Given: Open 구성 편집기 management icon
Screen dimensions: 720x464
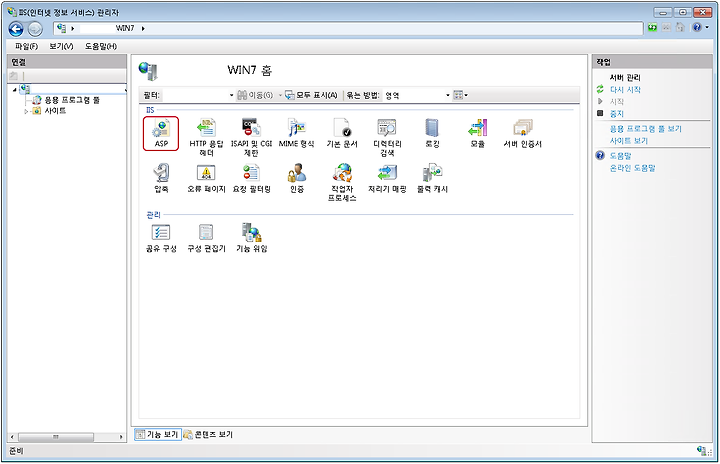Looking at the screenshot, I should click(x=206, y=238).
